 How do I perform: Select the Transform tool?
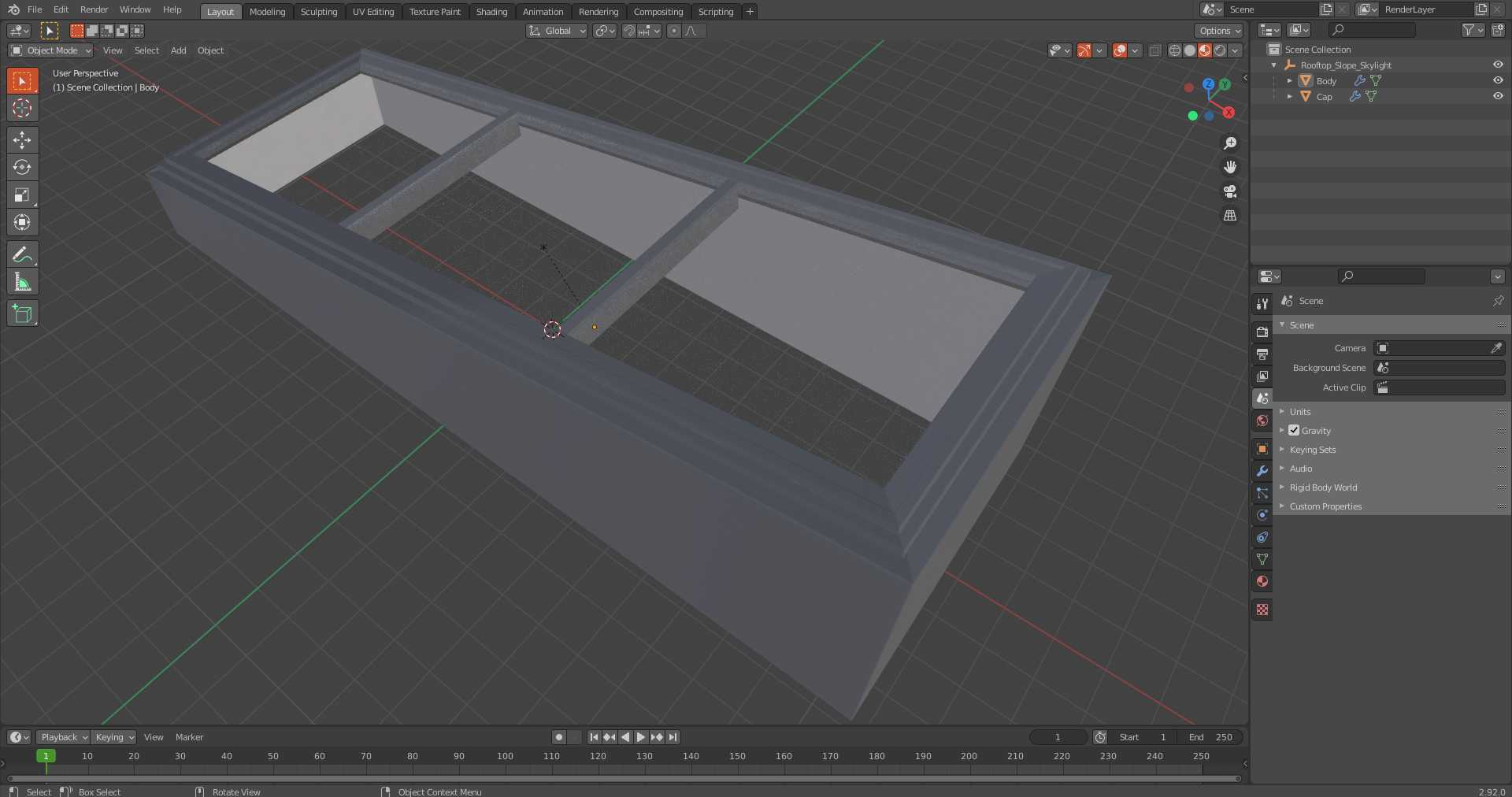22,222
